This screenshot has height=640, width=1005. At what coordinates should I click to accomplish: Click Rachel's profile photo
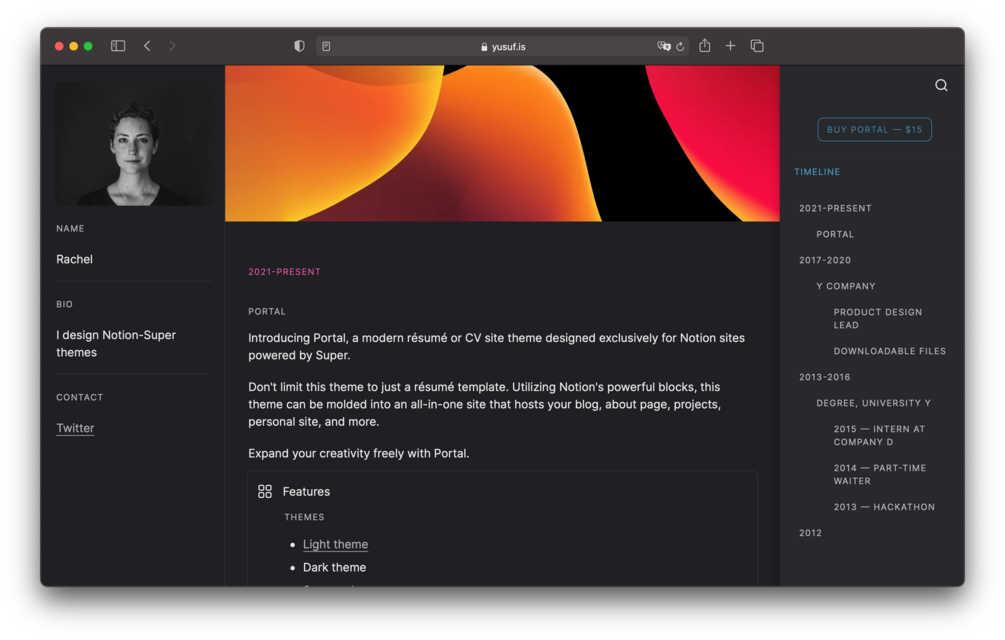tap(134, 144)
